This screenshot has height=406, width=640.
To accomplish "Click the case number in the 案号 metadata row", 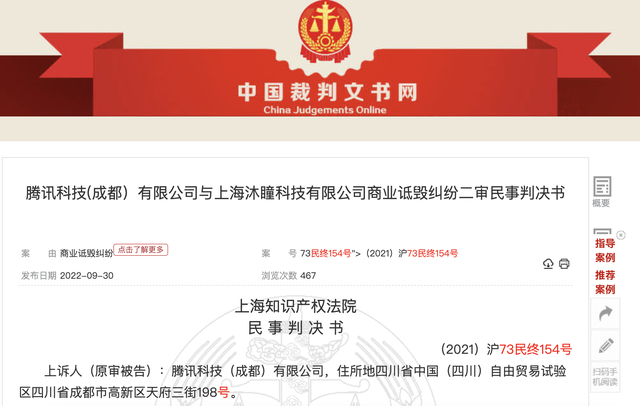I will (x=379, y=253).
